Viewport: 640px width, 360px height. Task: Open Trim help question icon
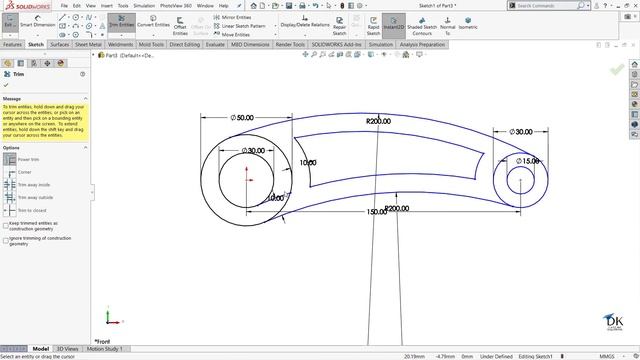pyautogui.click(x=82, y=74)
